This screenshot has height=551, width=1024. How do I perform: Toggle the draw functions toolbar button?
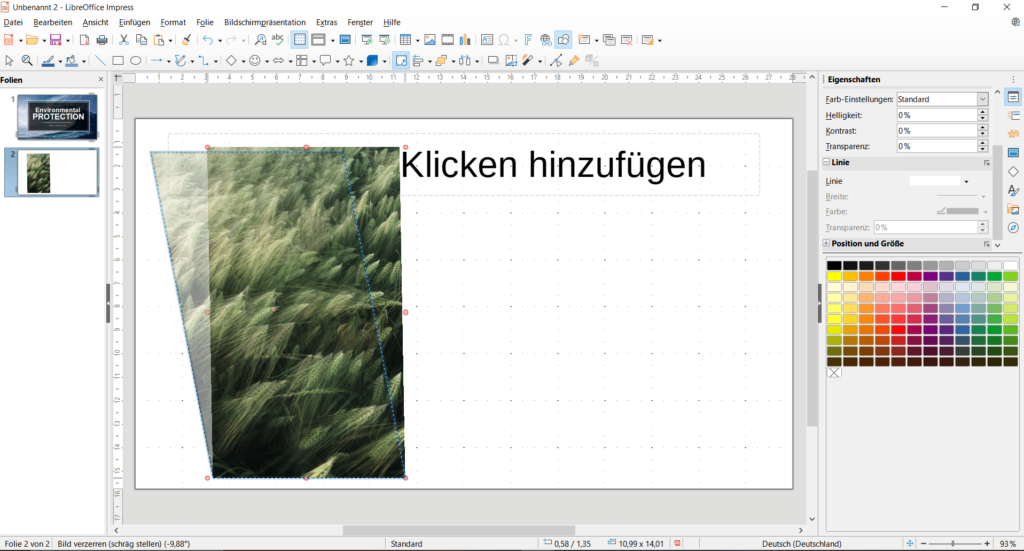564,40
